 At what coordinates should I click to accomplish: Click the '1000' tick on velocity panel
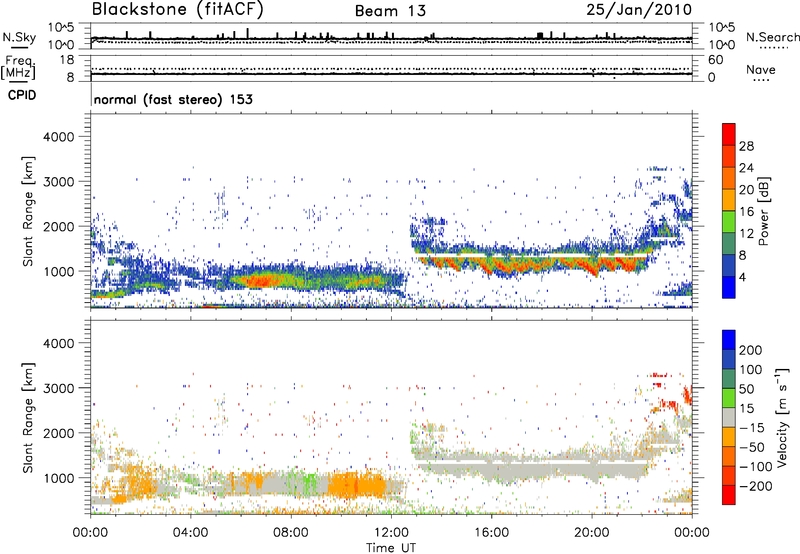coord(58,478)
